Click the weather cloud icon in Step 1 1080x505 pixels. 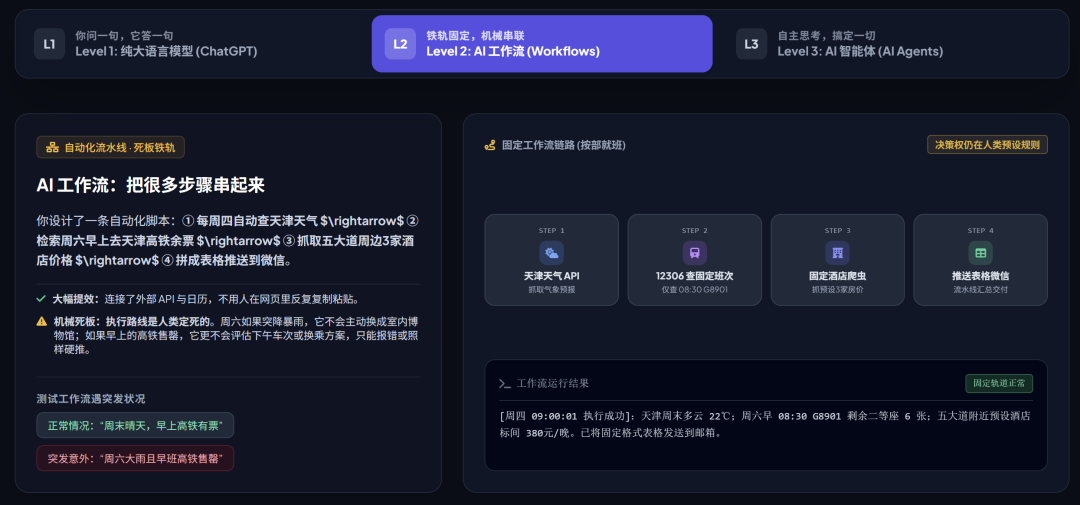pyautogui.click(x=552, y=253)
